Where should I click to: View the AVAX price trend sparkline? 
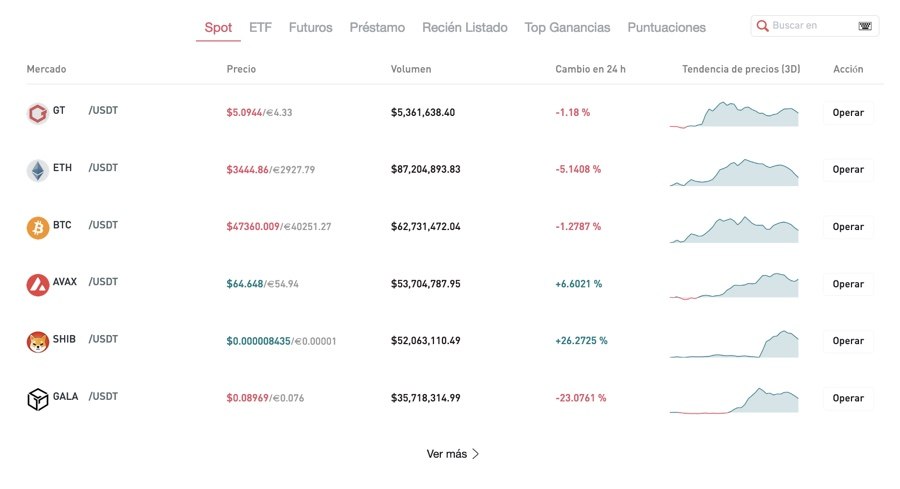point(734,285)
